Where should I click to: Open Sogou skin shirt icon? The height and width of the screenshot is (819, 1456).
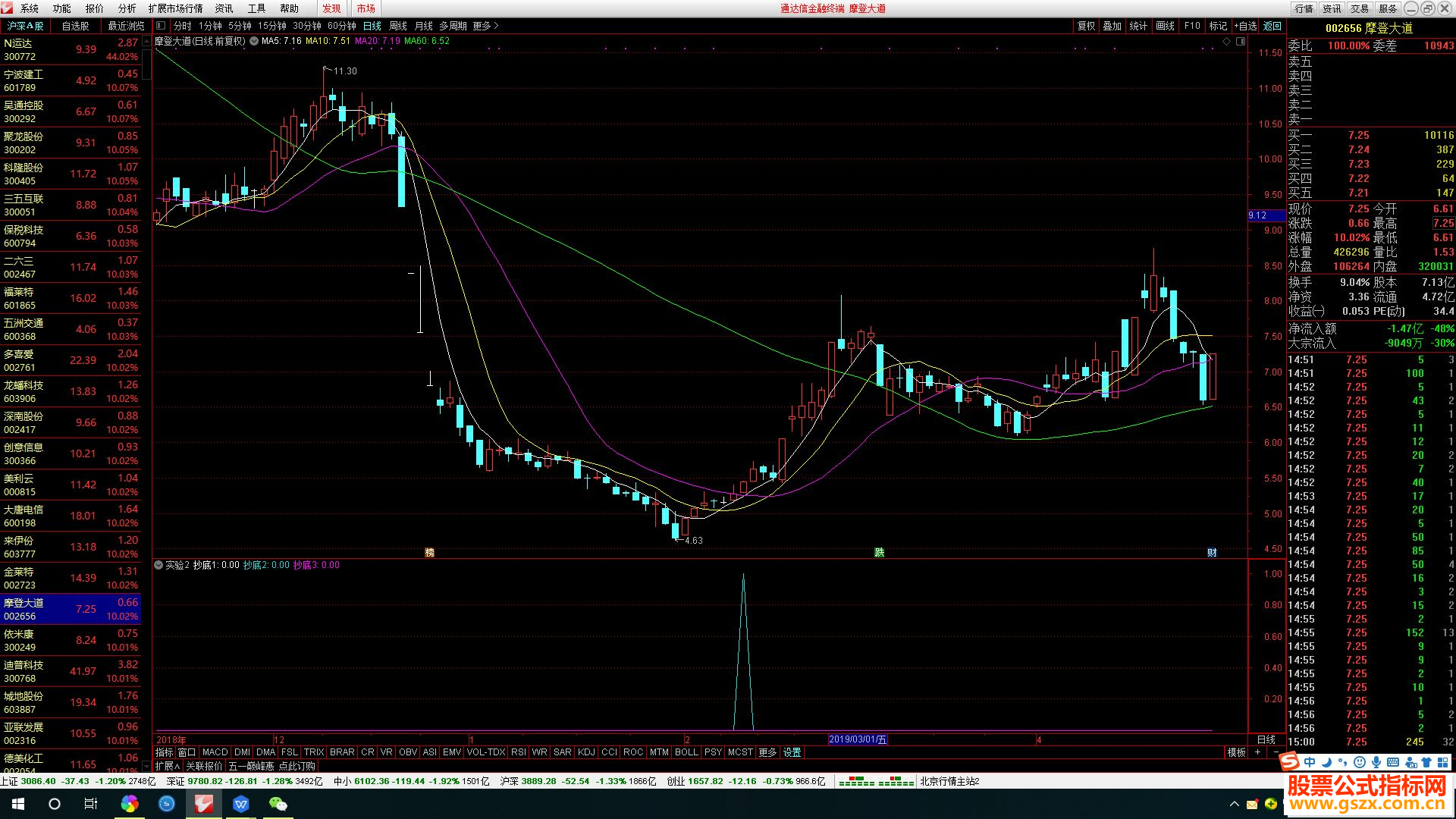click(x=1426, y=762)
